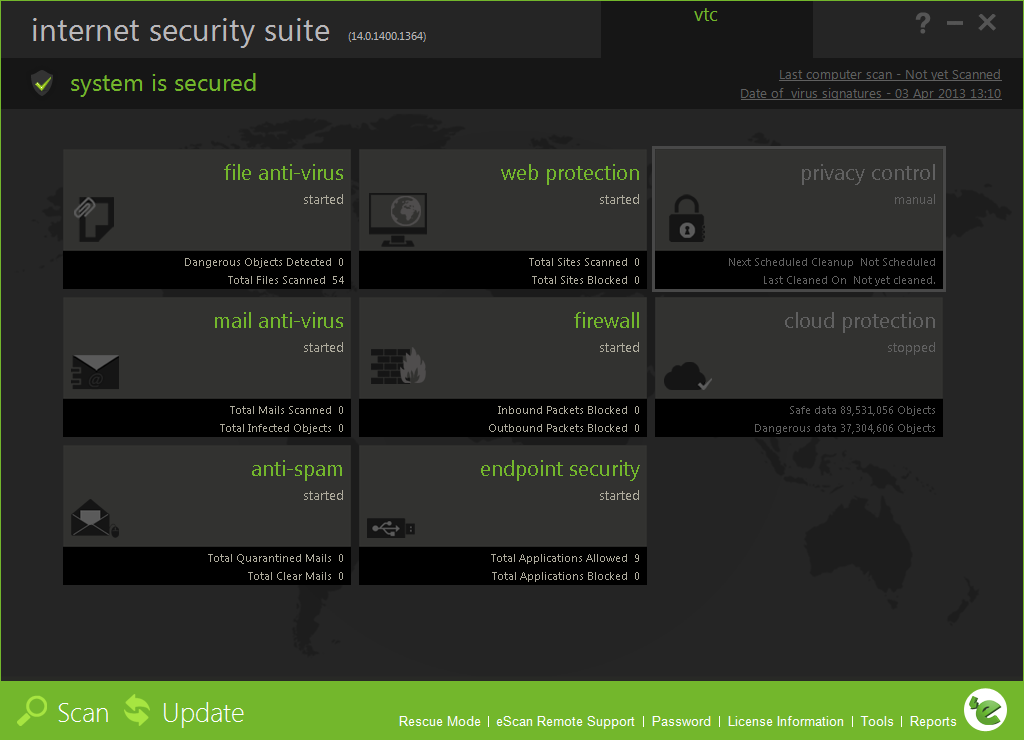Start a Scan from the bottom bar
The height and width of the screenshot is (740, 1024).
[64, 712]
